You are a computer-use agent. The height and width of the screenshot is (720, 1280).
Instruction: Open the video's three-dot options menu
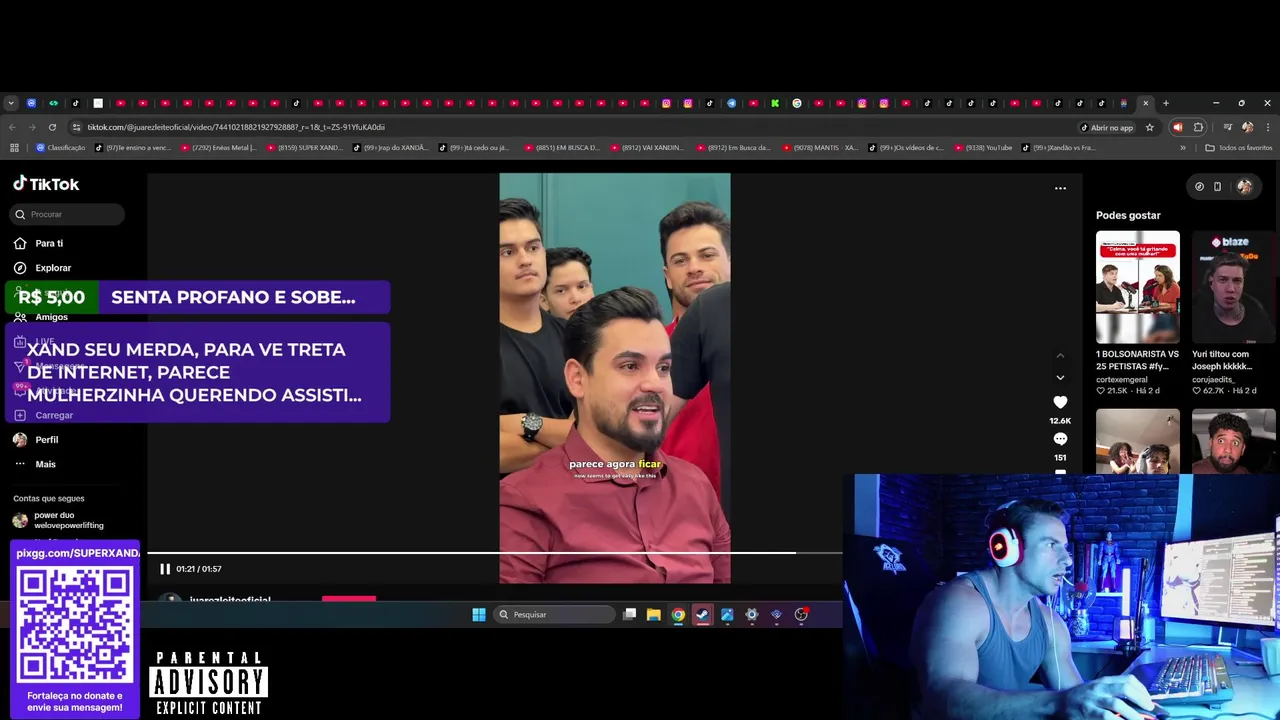1060,188
